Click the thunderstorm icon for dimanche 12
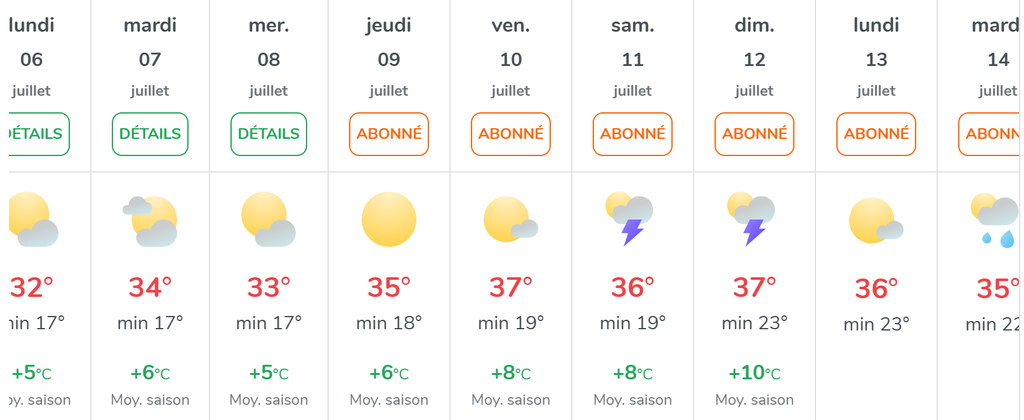The image size is (1024, 420). [x=751, y=219]
